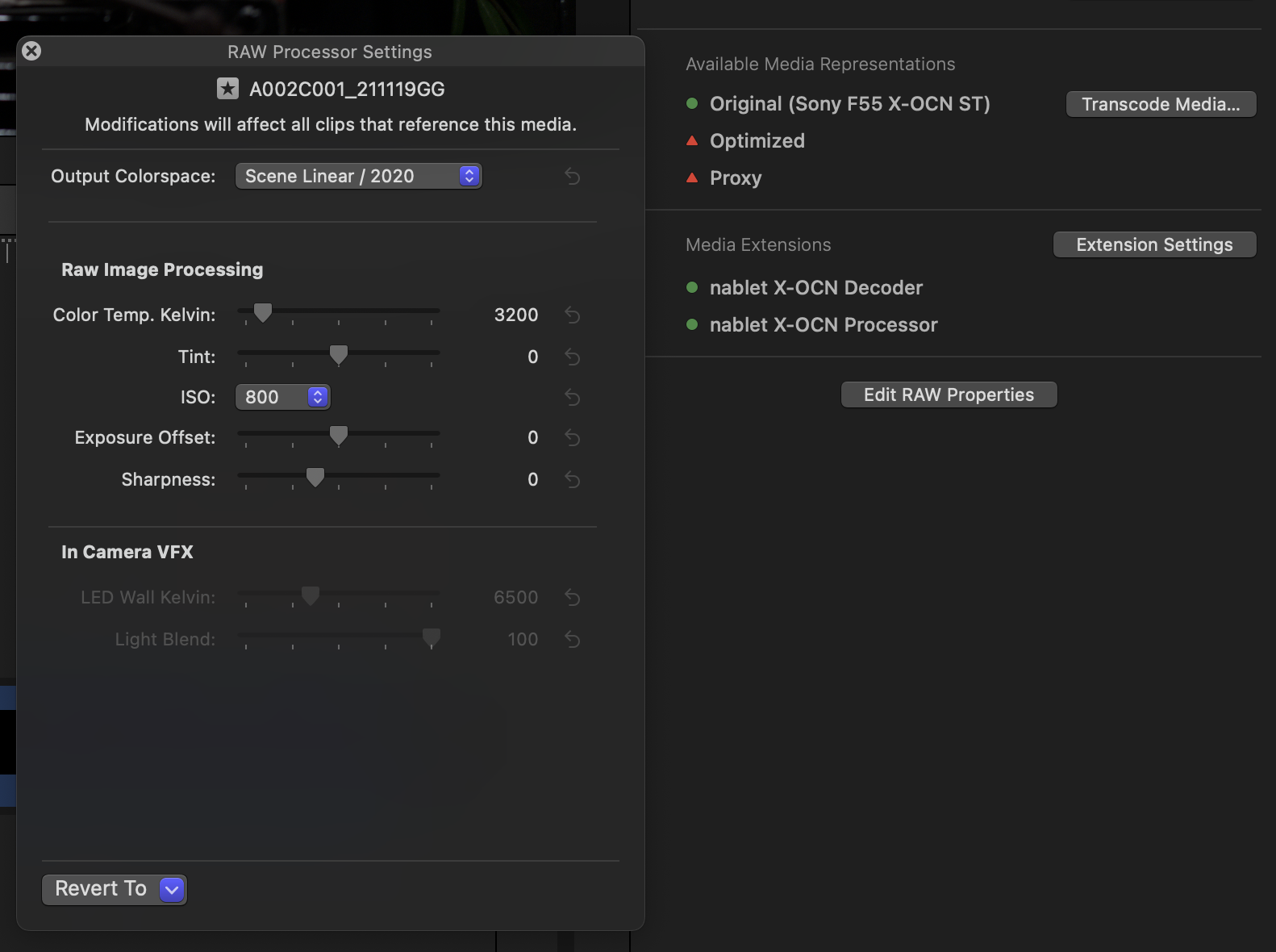Click the Exposure Offset slider thumb

339,436
